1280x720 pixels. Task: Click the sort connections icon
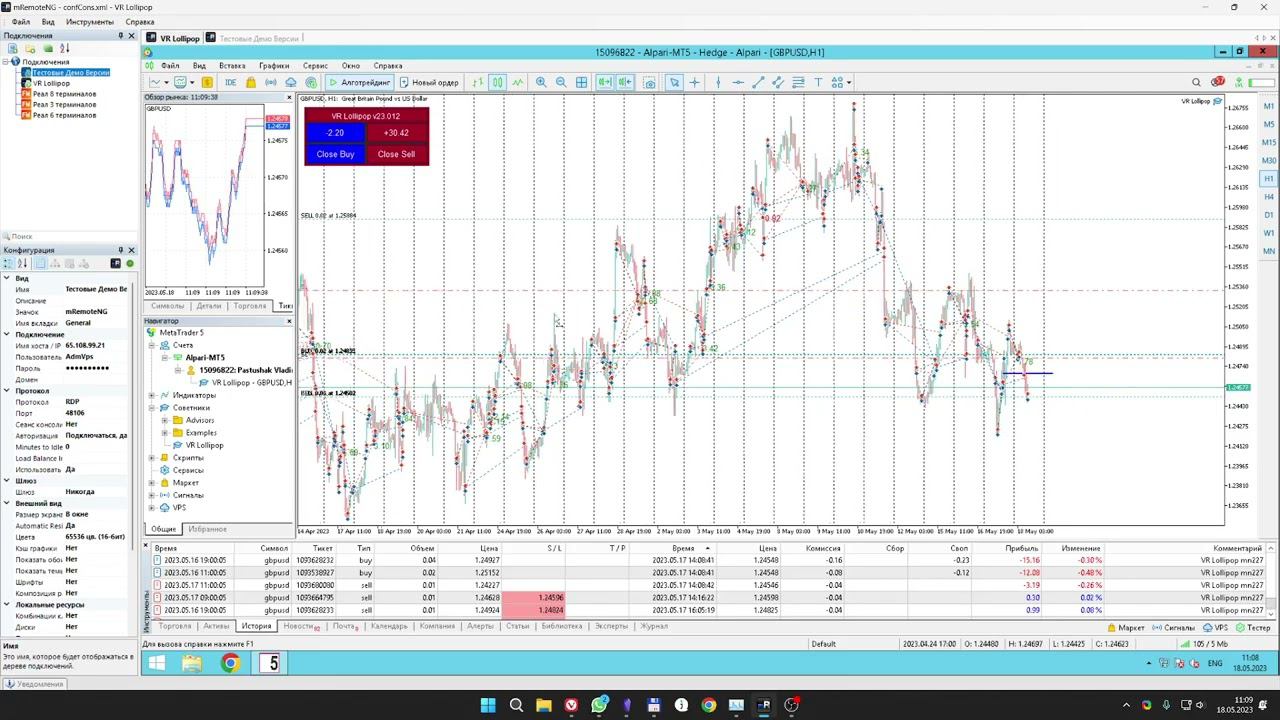pos(64,48)
